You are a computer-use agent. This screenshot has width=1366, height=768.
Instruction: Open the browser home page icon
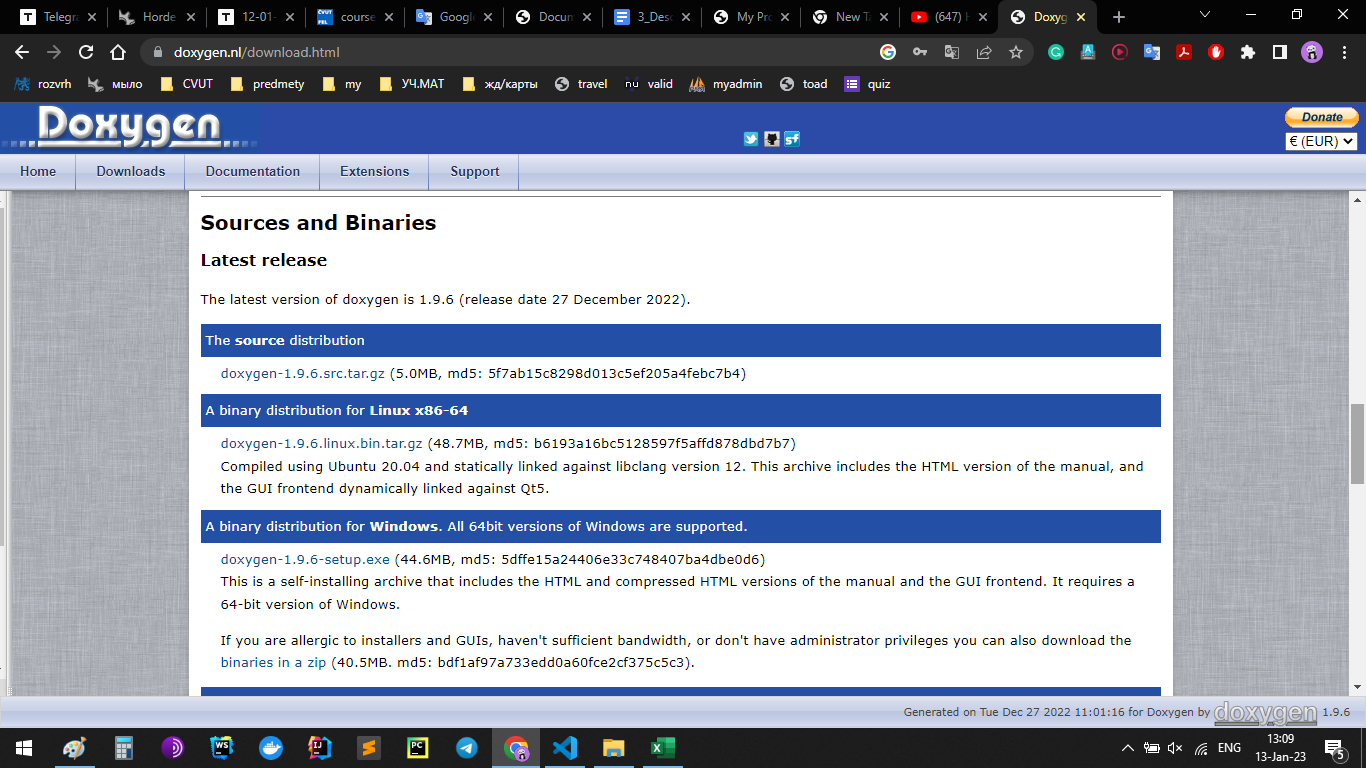118,52
